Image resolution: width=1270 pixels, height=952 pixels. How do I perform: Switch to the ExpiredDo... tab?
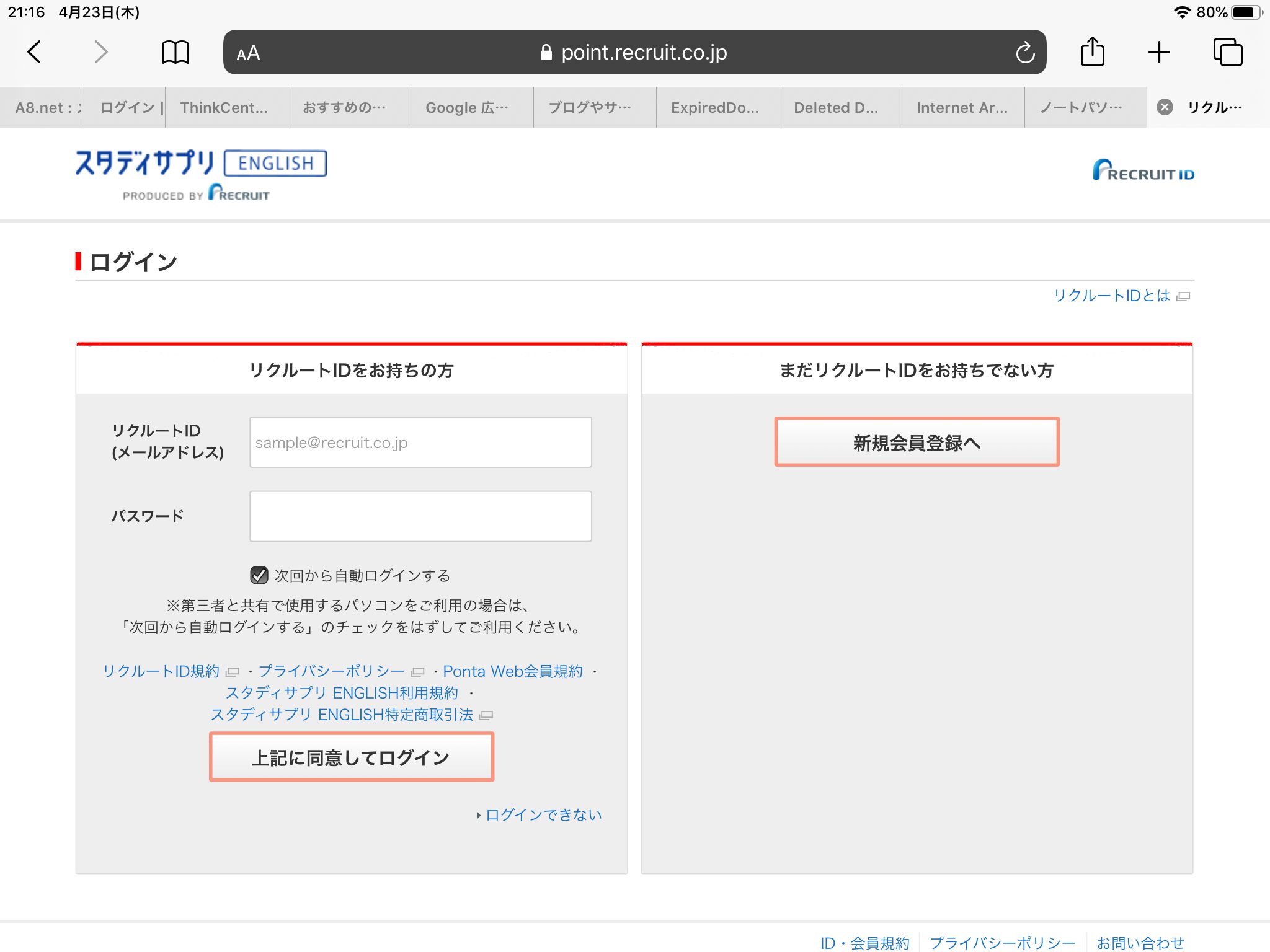(717, 108)
